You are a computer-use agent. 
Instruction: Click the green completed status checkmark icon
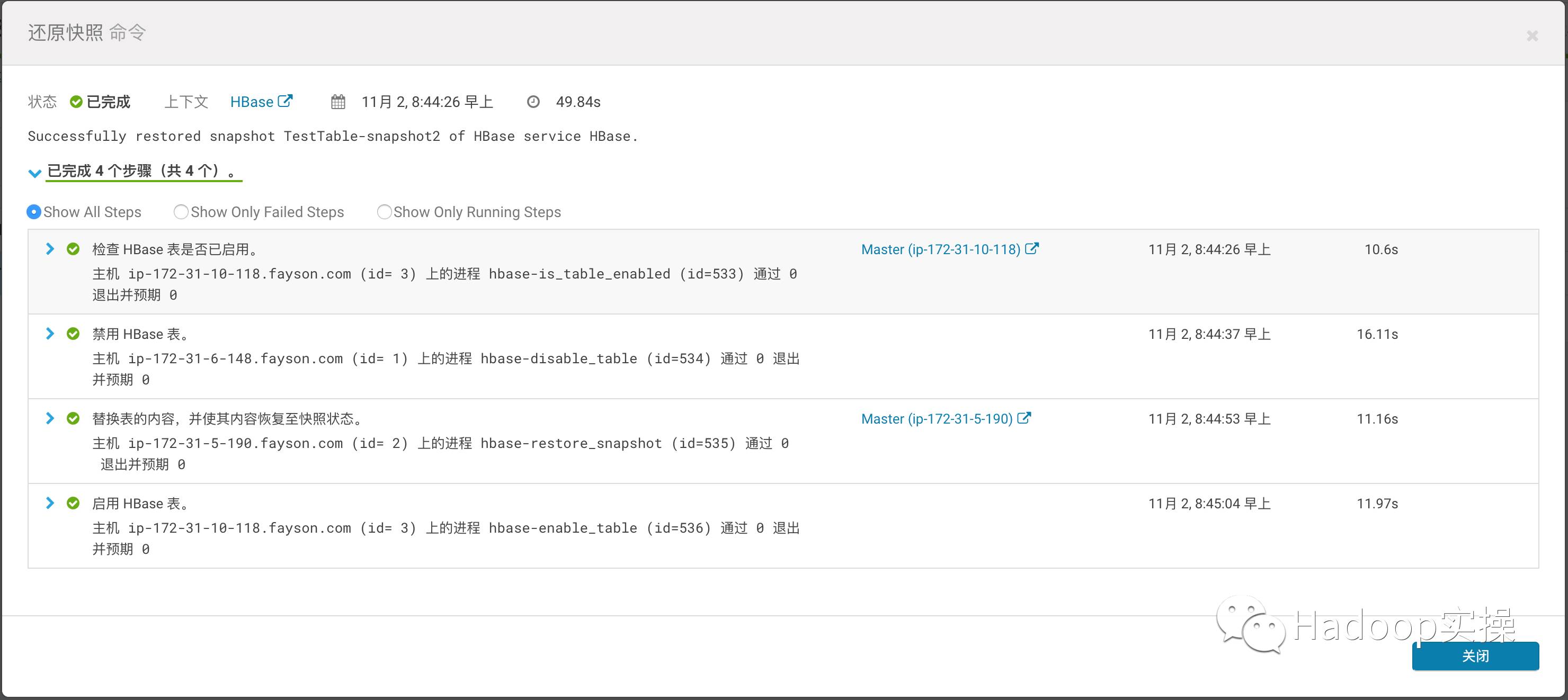[x=76, y=102]
